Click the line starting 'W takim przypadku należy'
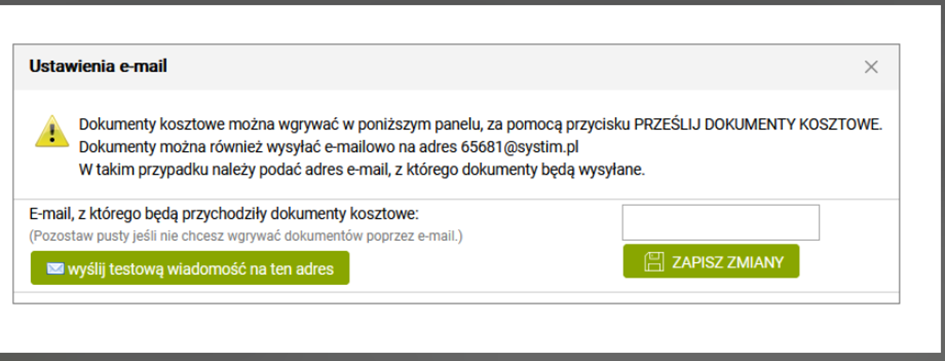Image resolution: width=945 pixels, height=361 pixels. pyautogui.click(x=362, y=169)
